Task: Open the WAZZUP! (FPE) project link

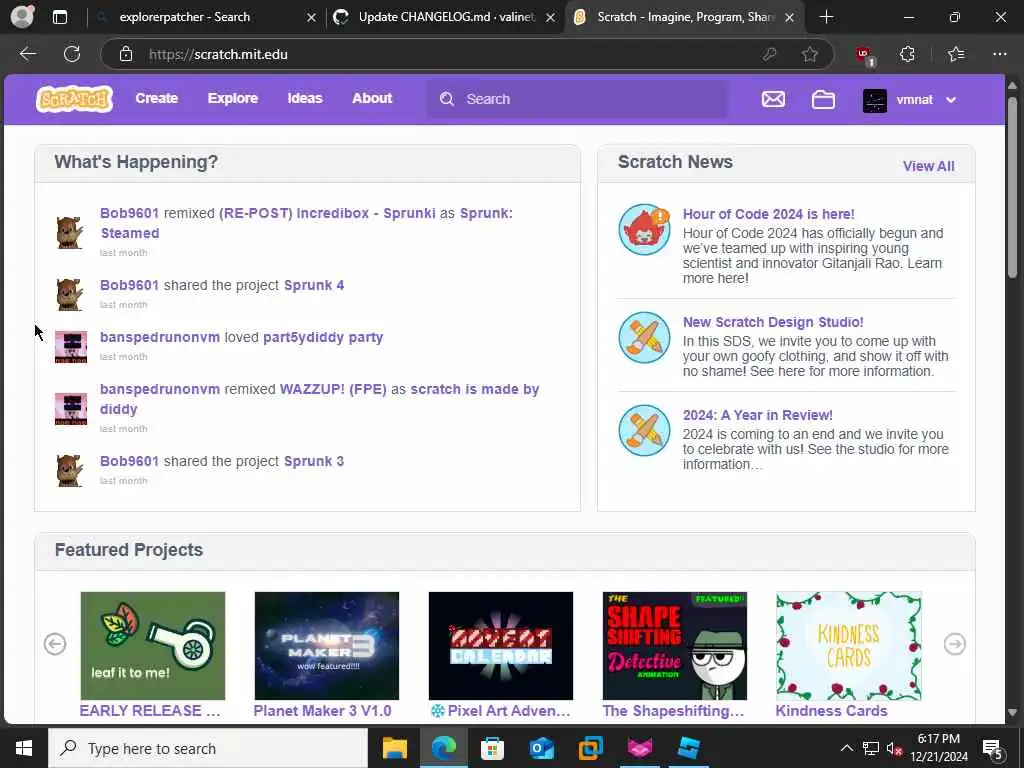Action: (333, 390)
